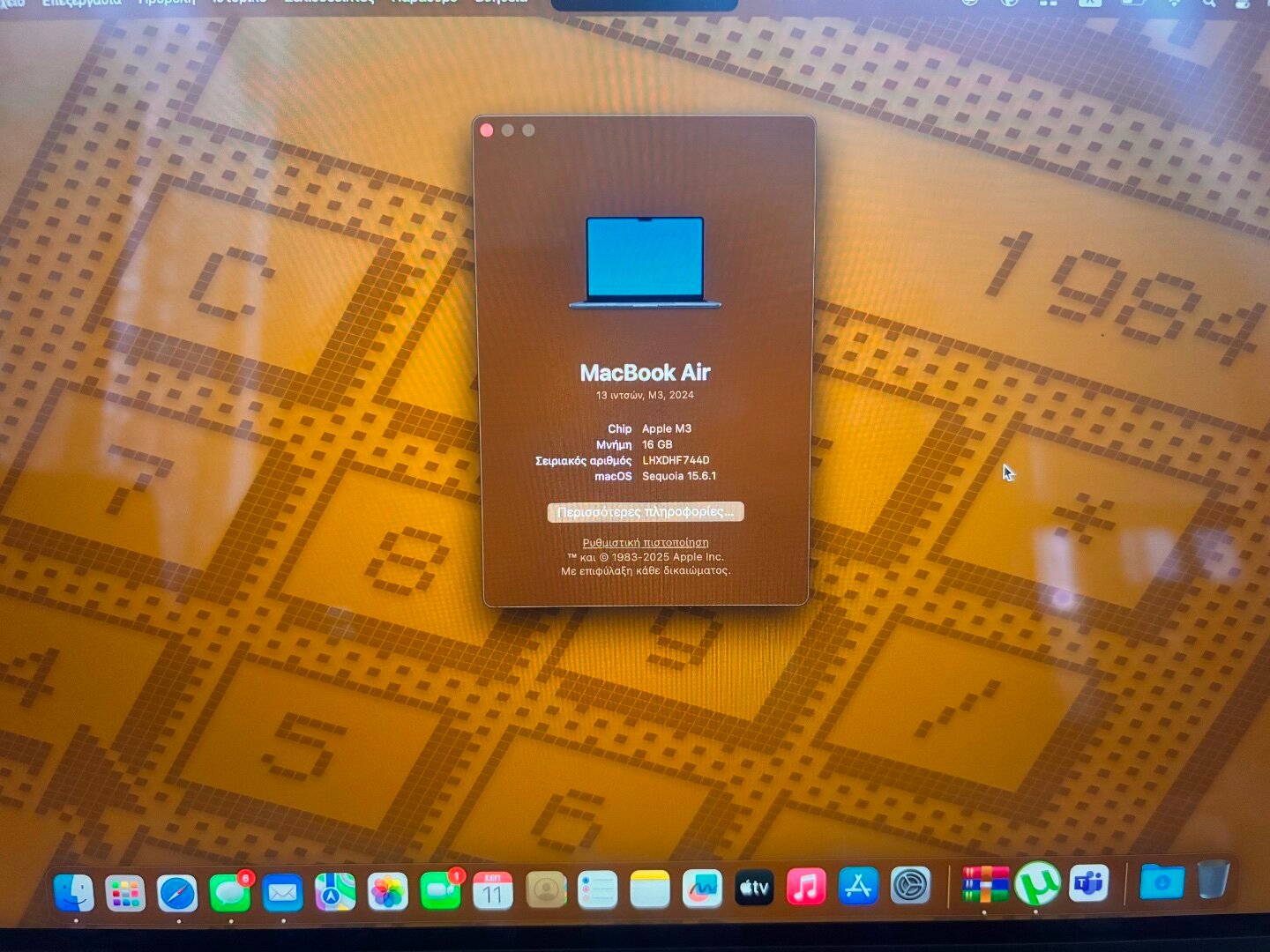This screenshot has width=1270, height=952.
Task: Open the Notes app
Action: [650, 889]
